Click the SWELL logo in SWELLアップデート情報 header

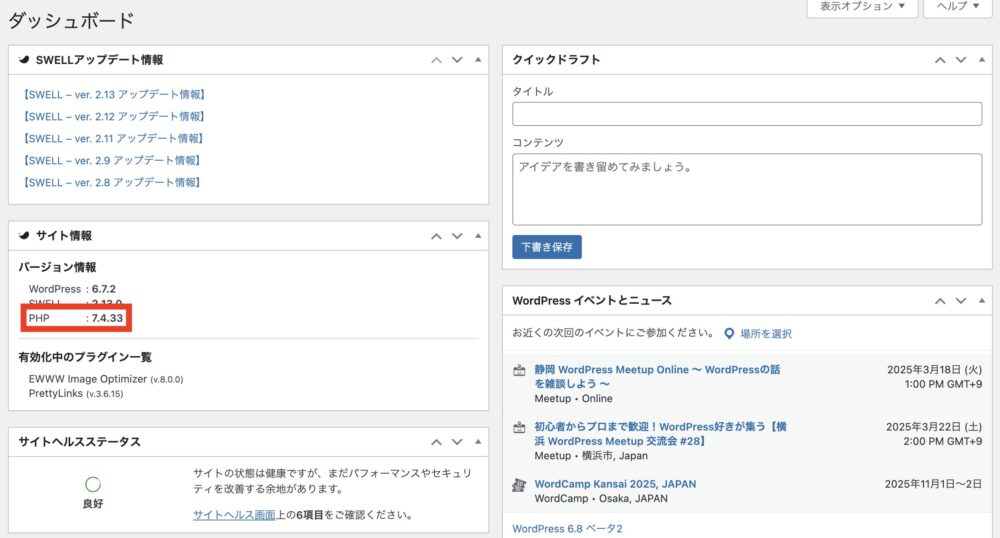point(24,60)
